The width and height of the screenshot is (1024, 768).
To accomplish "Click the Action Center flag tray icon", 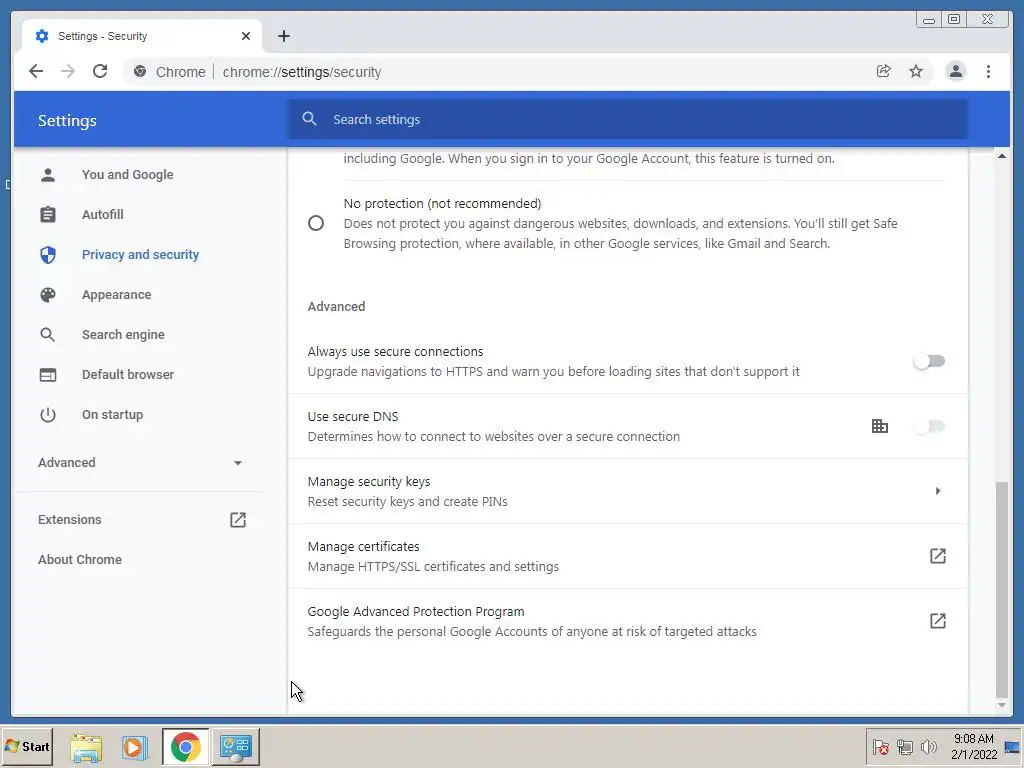I will coord(880,747).
